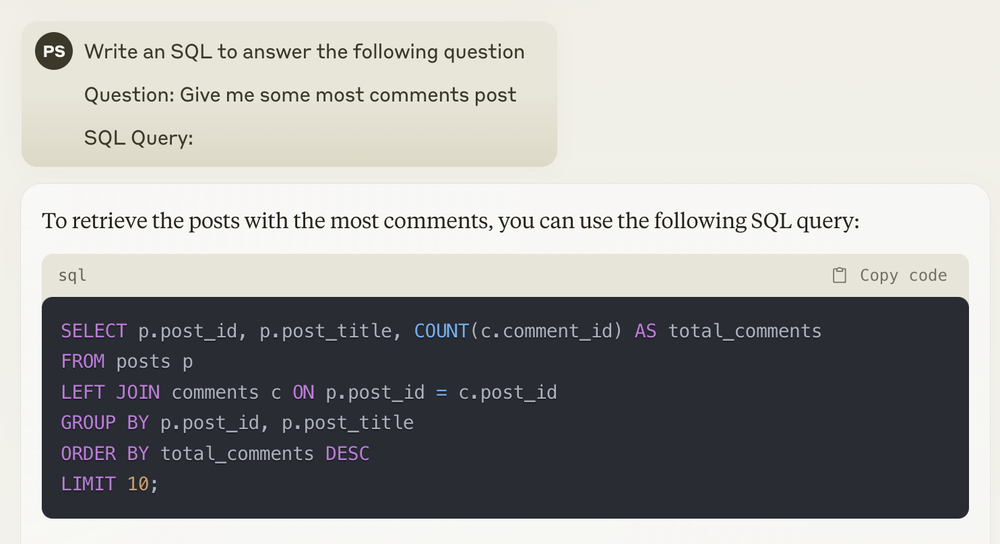1000x544 pixels.
Task: Click the LIMIT keyword on the last line
Action: 88,484
